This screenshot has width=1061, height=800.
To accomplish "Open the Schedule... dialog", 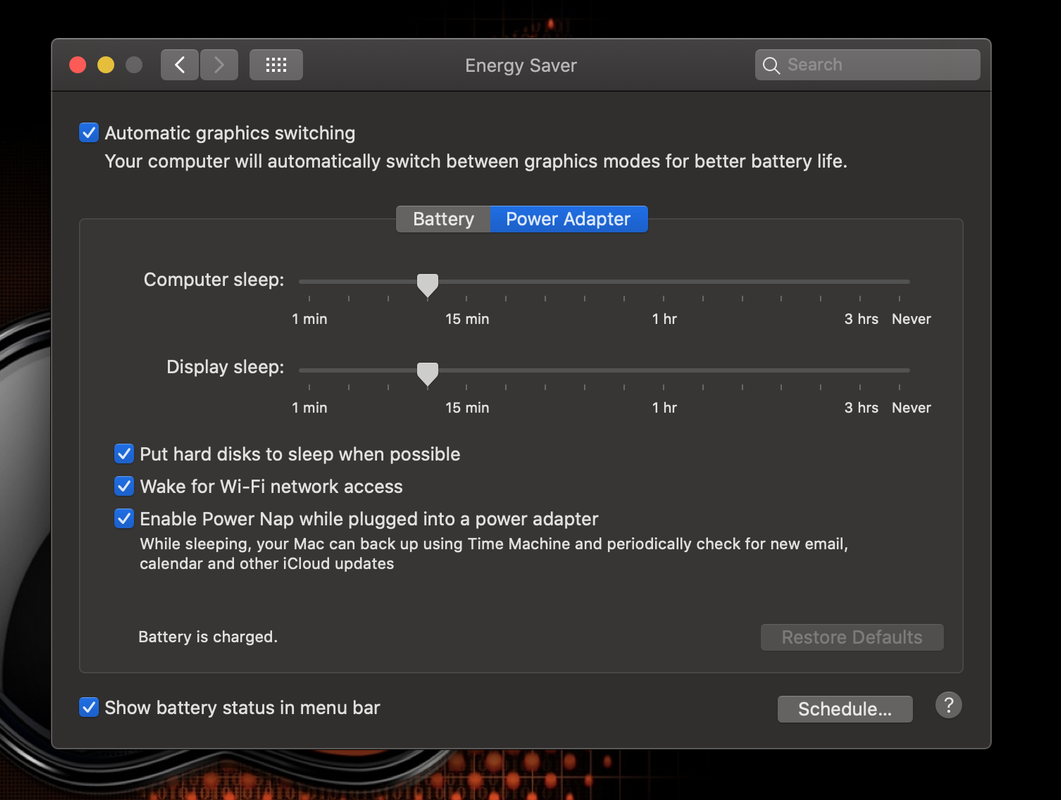I will point(844,709).
